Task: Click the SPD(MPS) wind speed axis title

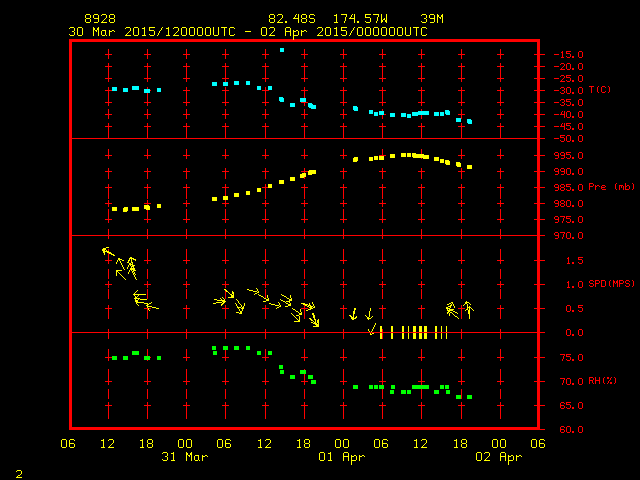Action: 611,283
